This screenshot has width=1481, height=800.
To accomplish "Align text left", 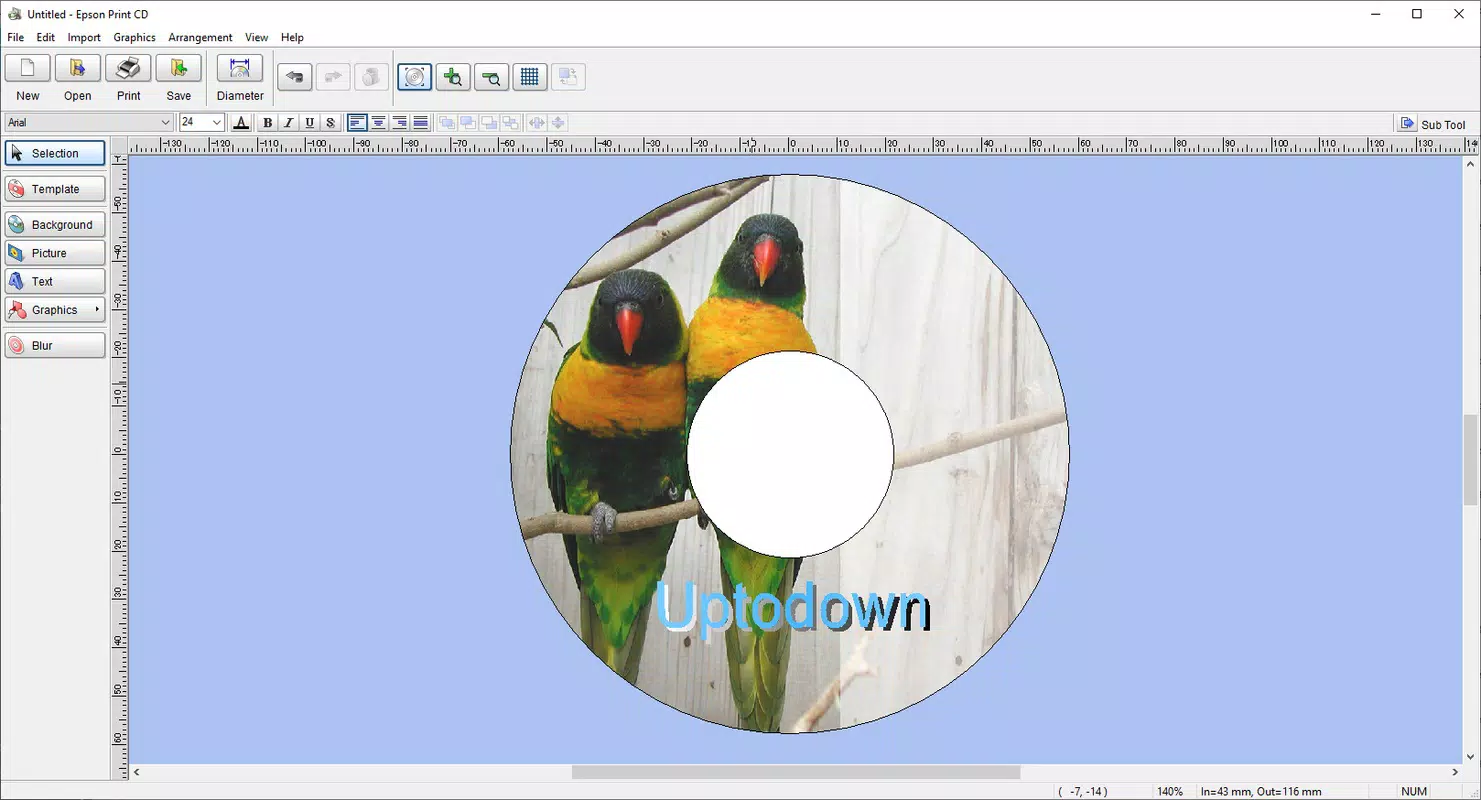I will click(357, 123).
